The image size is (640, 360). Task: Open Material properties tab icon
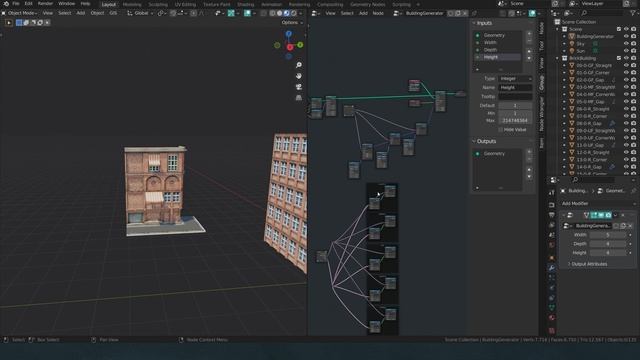[552, 318]
